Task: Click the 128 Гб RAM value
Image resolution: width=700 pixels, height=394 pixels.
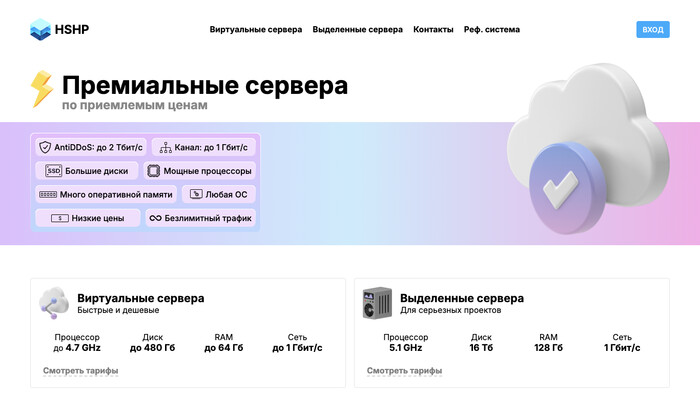Action: (548, 348)
